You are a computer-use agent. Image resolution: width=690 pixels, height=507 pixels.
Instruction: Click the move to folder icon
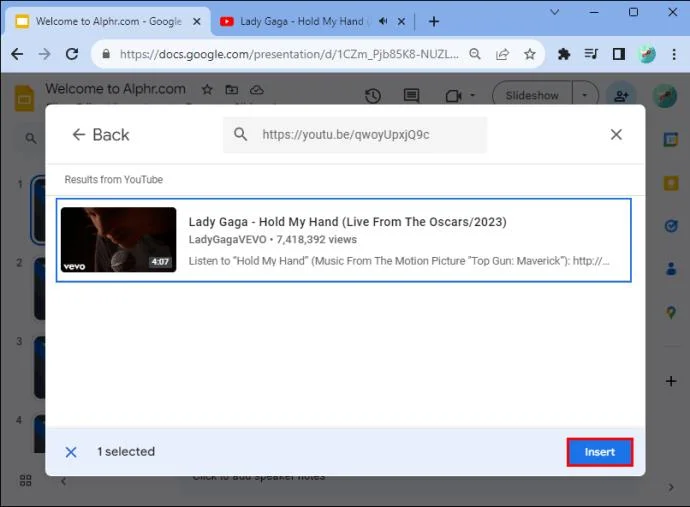231,90
